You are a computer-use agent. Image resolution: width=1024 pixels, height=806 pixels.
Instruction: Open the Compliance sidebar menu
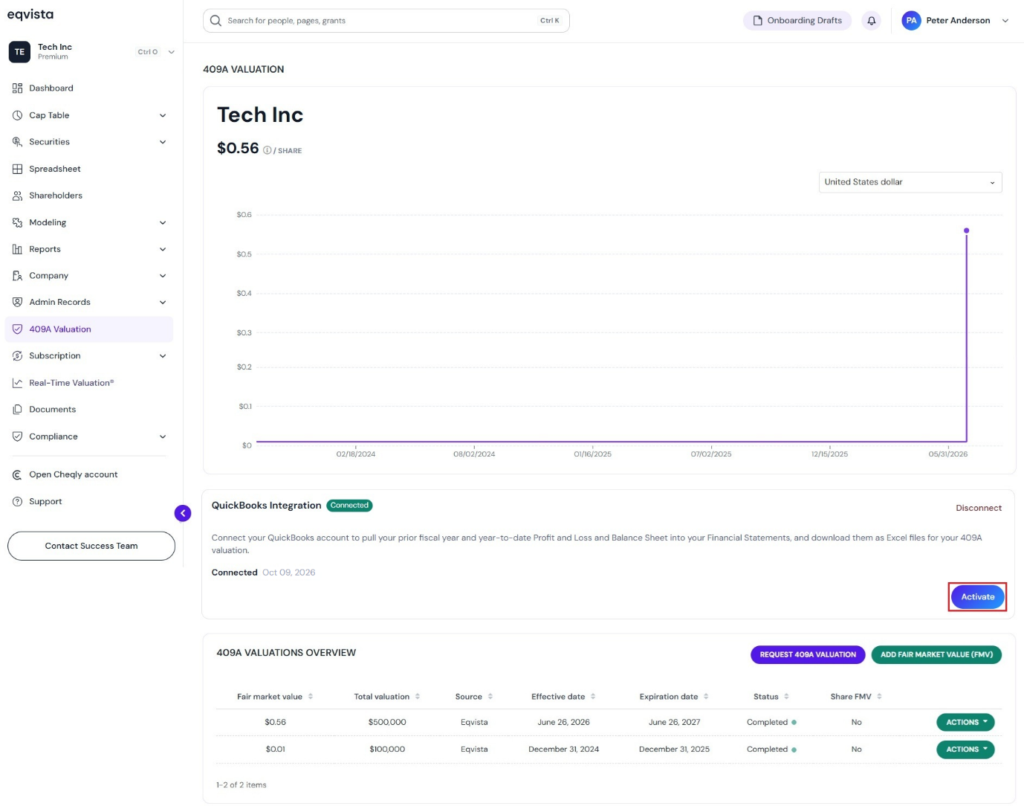[x=89, y=436]
